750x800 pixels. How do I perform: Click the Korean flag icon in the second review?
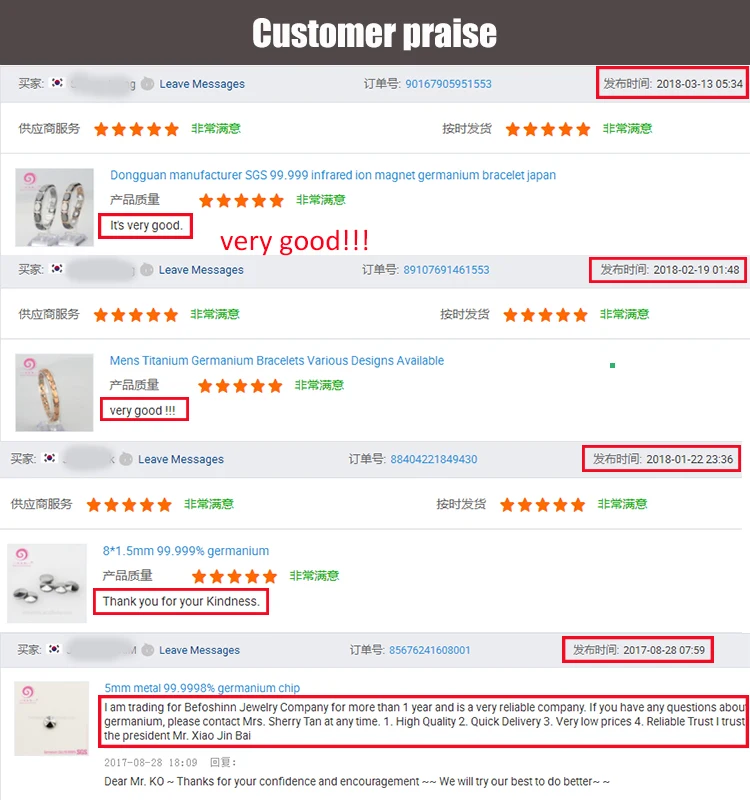click(x=57, y=268)
